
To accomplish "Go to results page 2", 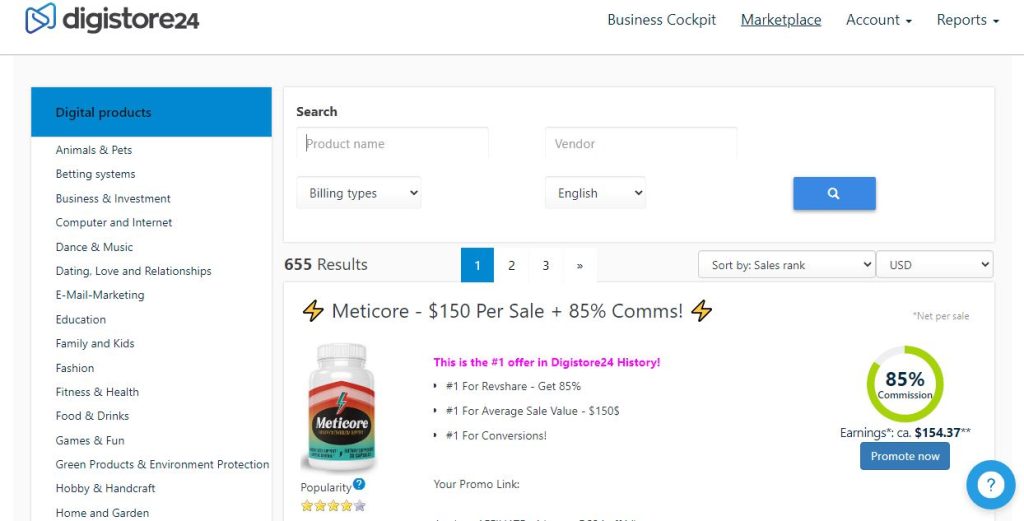I will (512, 265).
